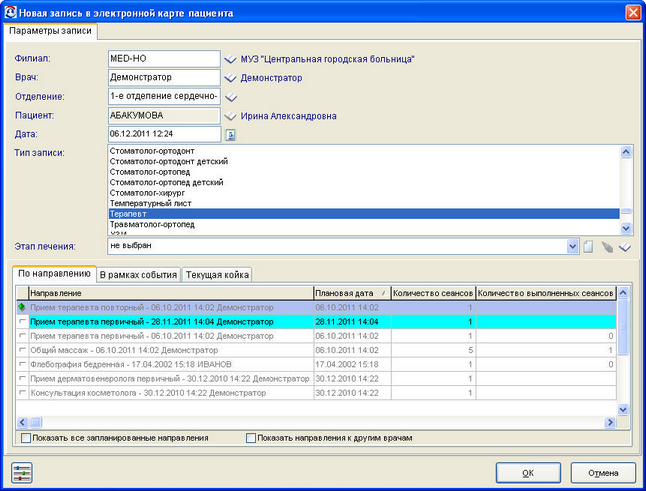Viewport: 646px width, 491px height.
Task: Switch to По направлению tab
Action: (x=54, y=274)
